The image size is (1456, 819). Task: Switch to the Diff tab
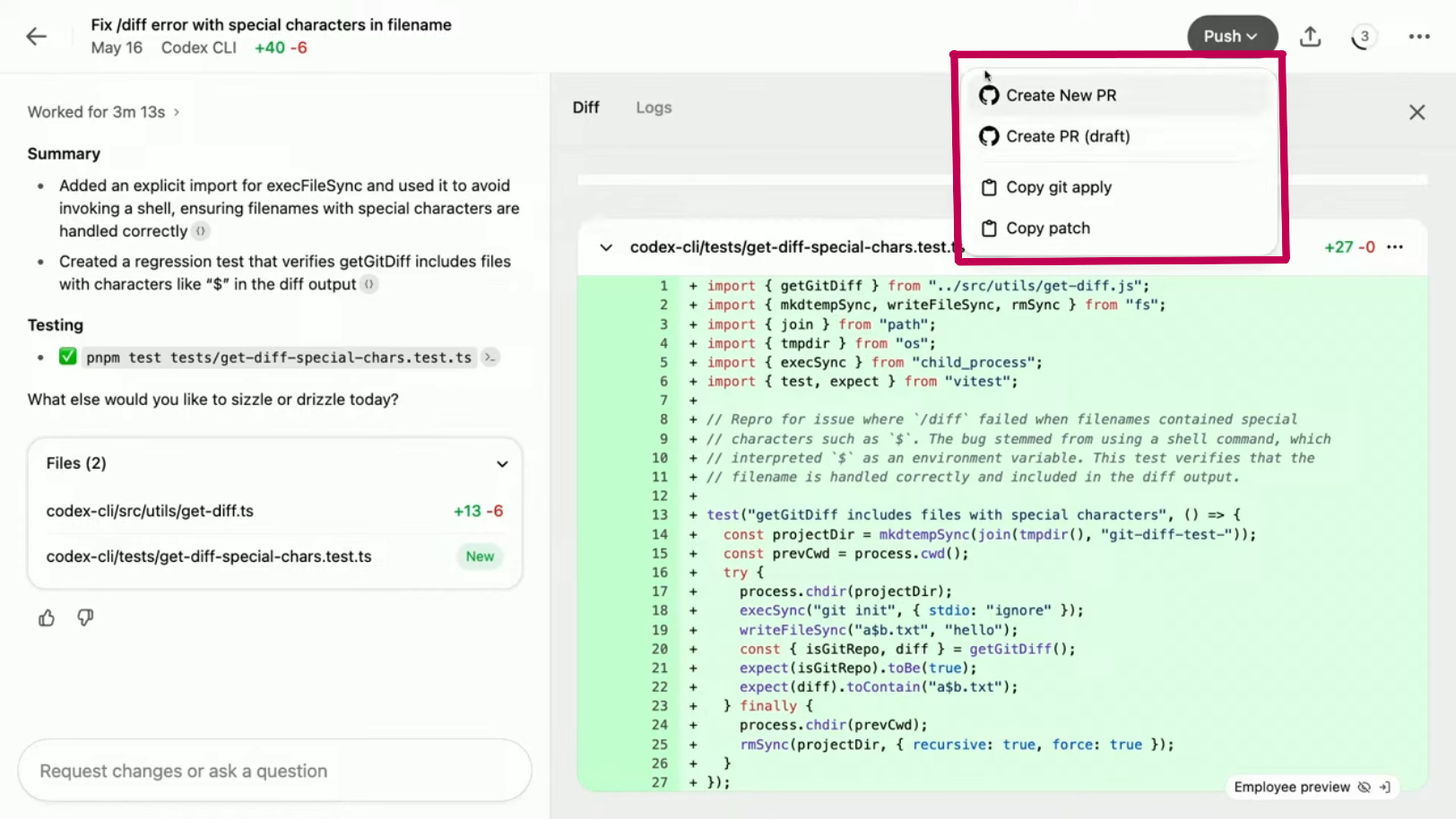585,108
